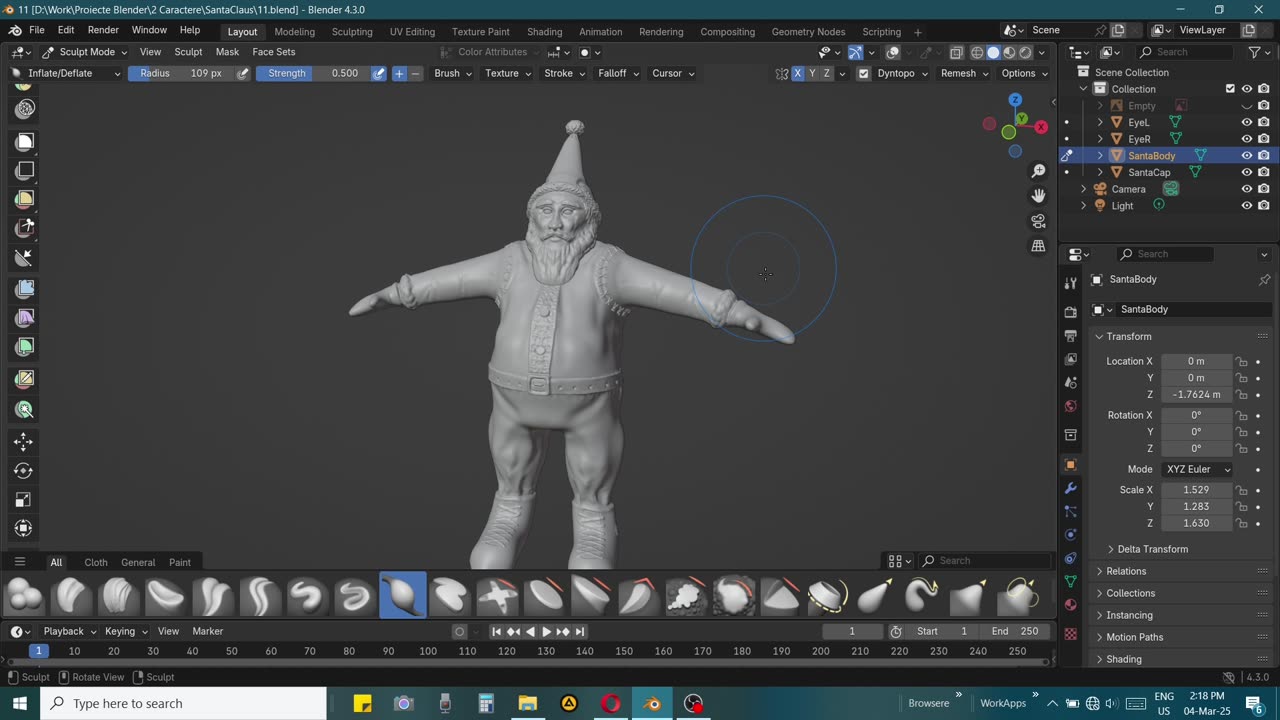The width and height of the screenshot is (1280, 720).
Task: Toggle show overlays button
Action: click(x=893, y=52)
